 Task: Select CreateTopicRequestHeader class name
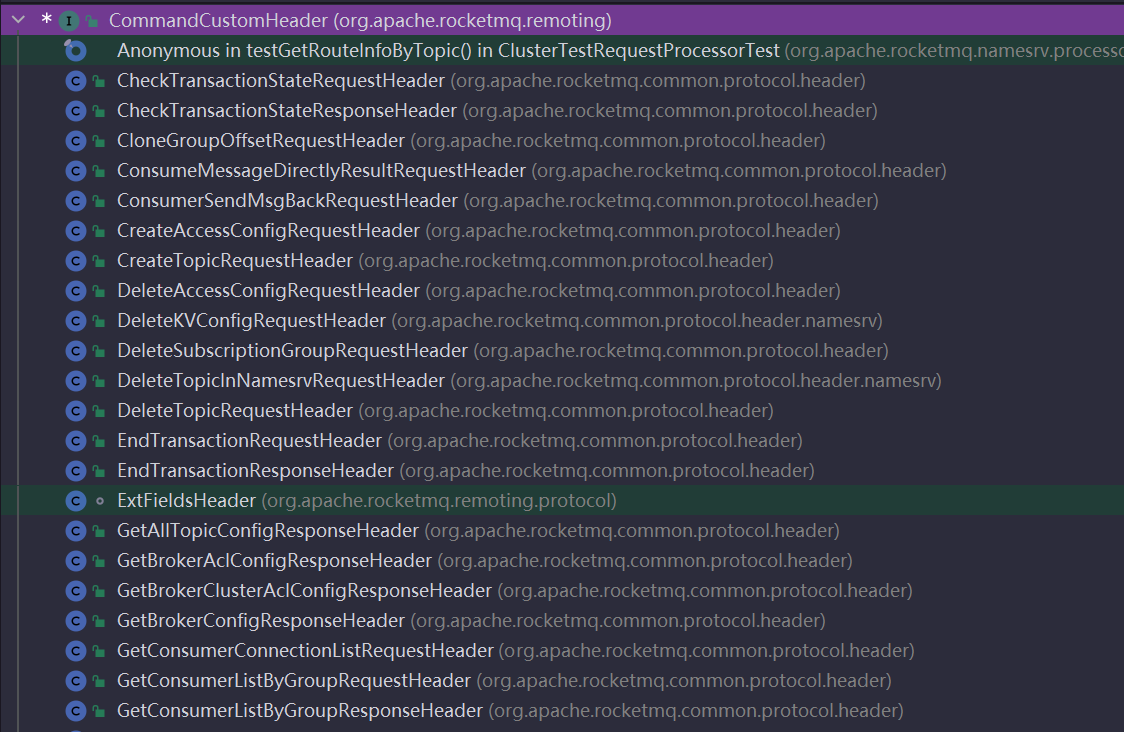coord(234,260)
